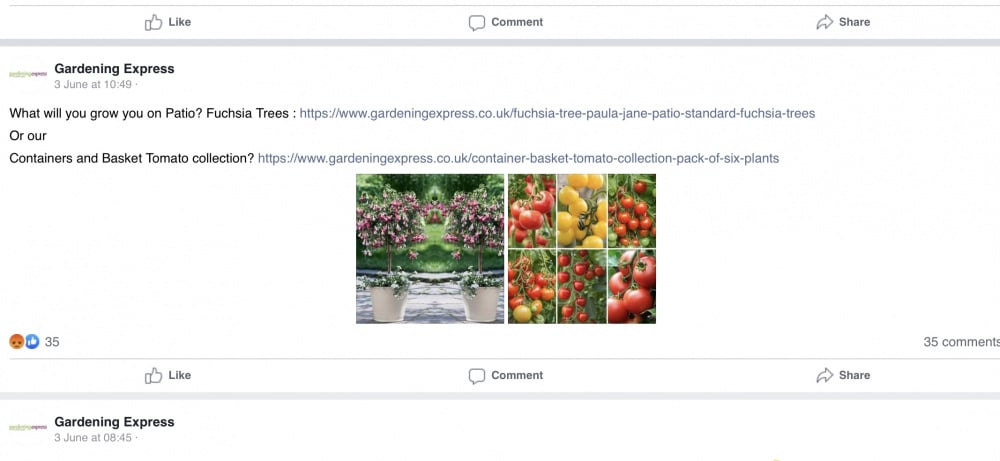Open the 3 June at 10:49 timestamp
The height and width of the screenshot is (461, 1000).
point(93,85)
